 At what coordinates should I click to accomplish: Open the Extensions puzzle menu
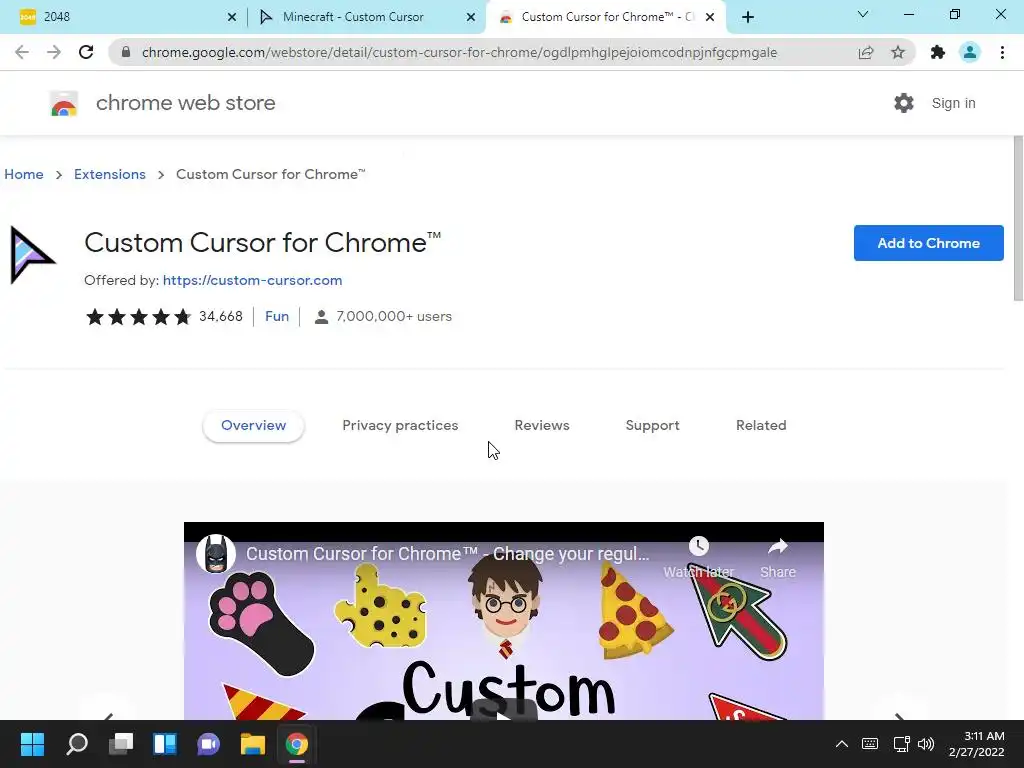pyautogui.click(x=938, y=52)
